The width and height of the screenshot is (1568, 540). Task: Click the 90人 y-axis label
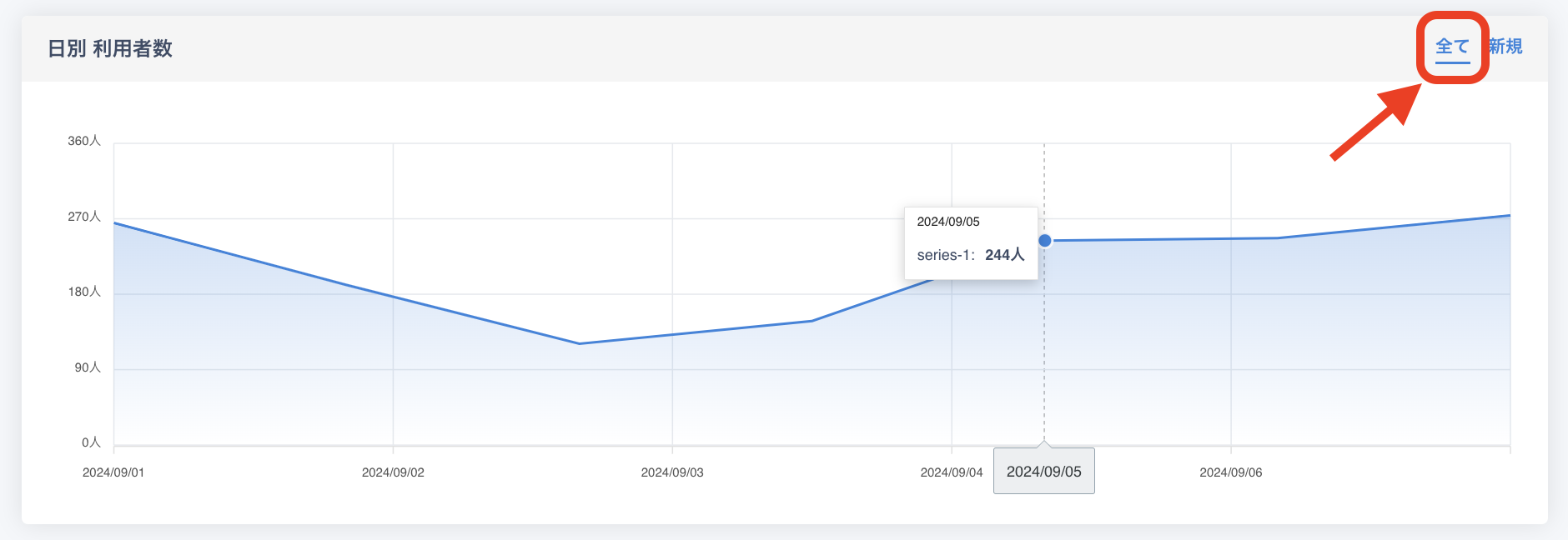(x=88, y=367)
